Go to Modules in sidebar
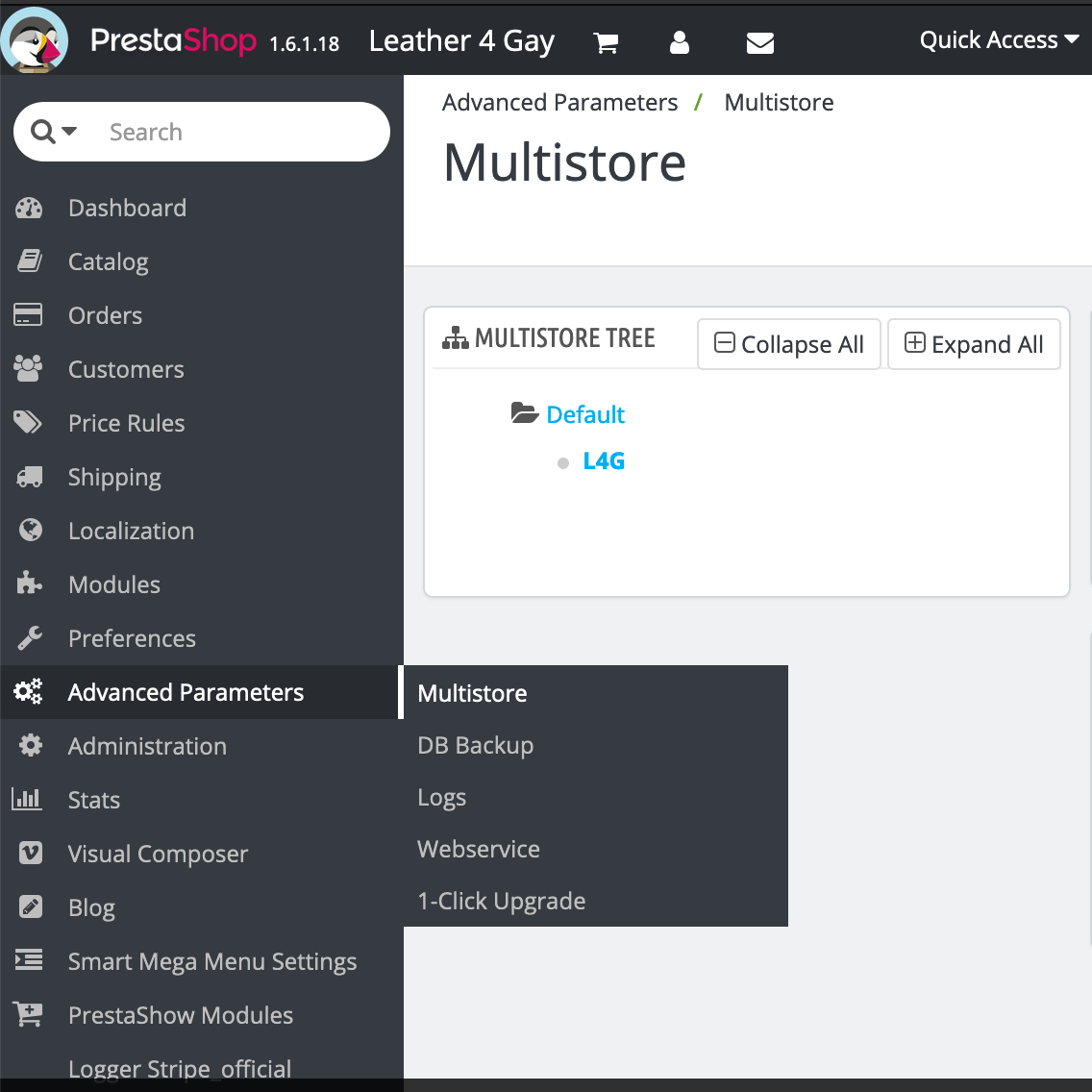The image size is (1092, 1092). pos(114,584)
